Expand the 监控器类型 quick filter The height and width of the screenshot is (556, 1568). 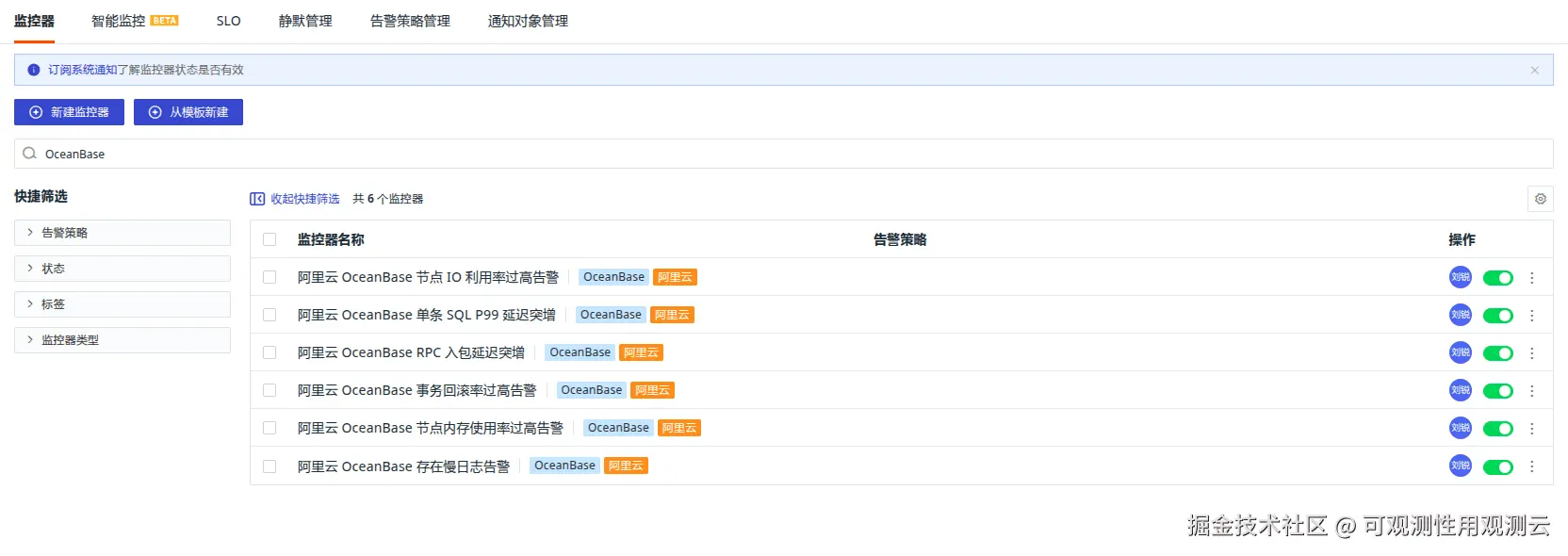(x=122, y=340)
